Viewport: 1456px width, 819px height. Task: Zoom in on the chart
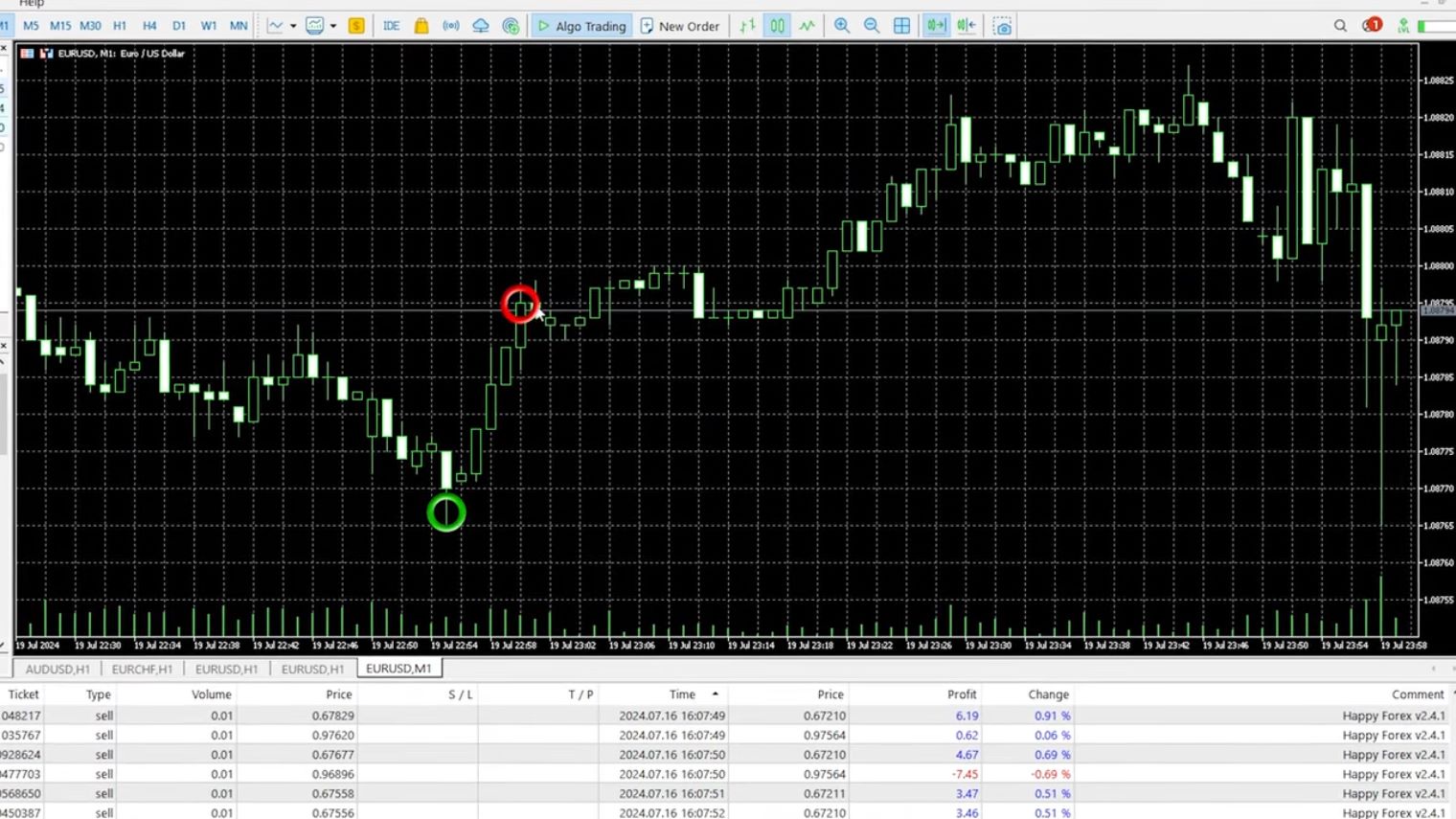pyautogui.click(x=842, y=26)
